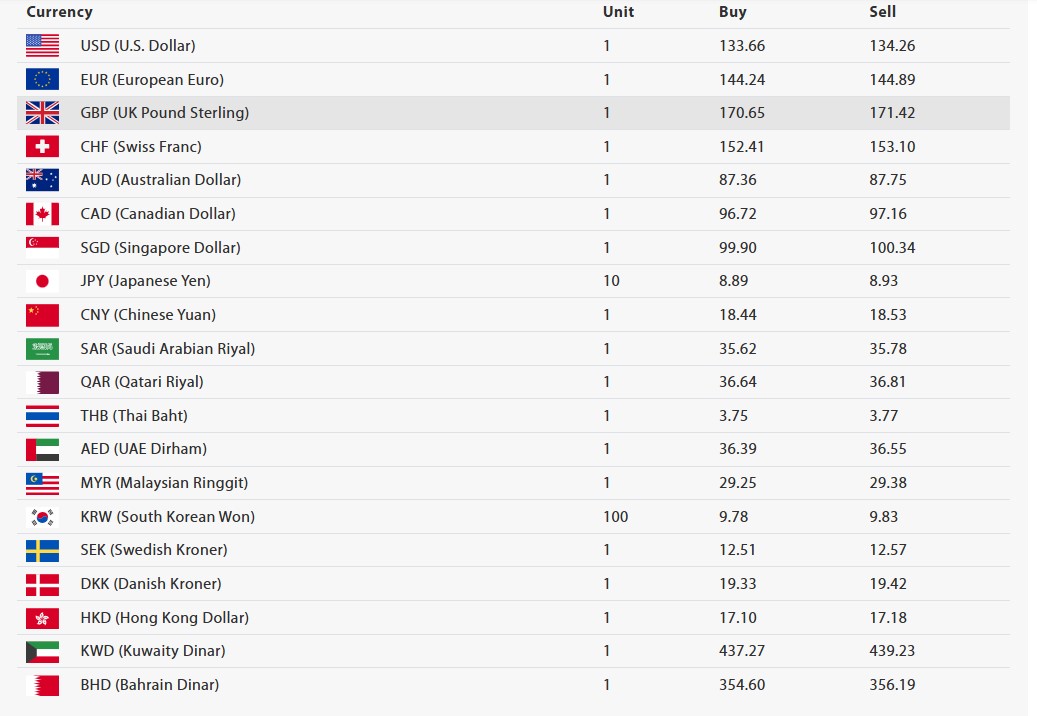
Task: Click the THB (Thai Baht) label
Action: [x=134, y=416]
